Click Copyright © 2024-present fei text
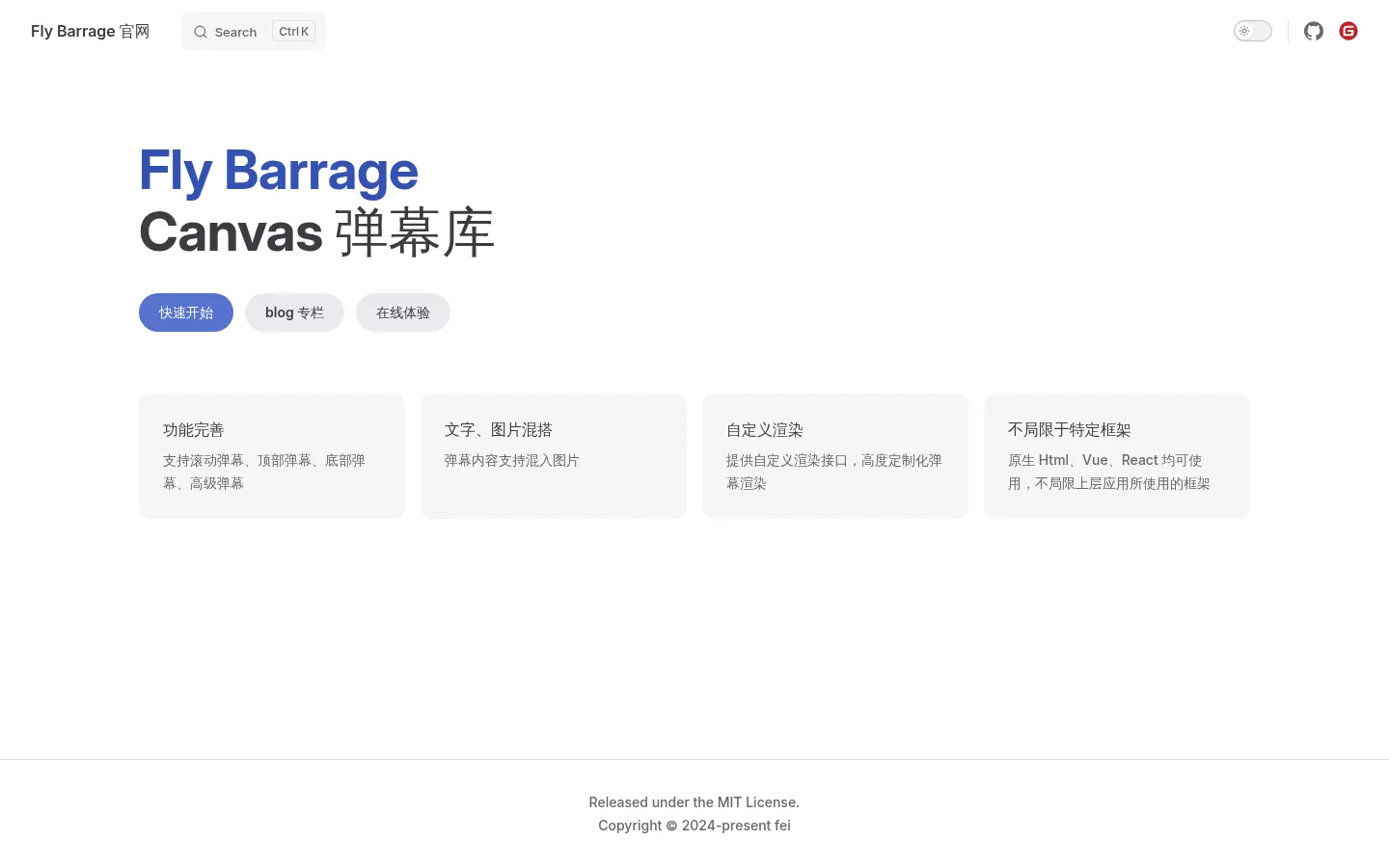 [694, 826]
